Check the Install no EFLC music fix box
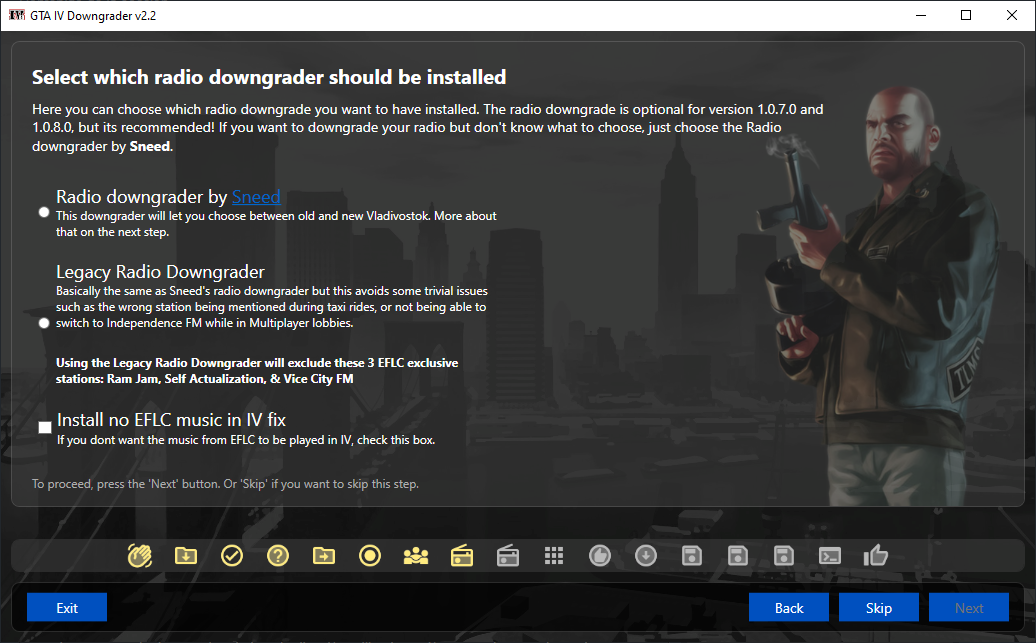The image size is (1036, 643). tap(45, 428)
